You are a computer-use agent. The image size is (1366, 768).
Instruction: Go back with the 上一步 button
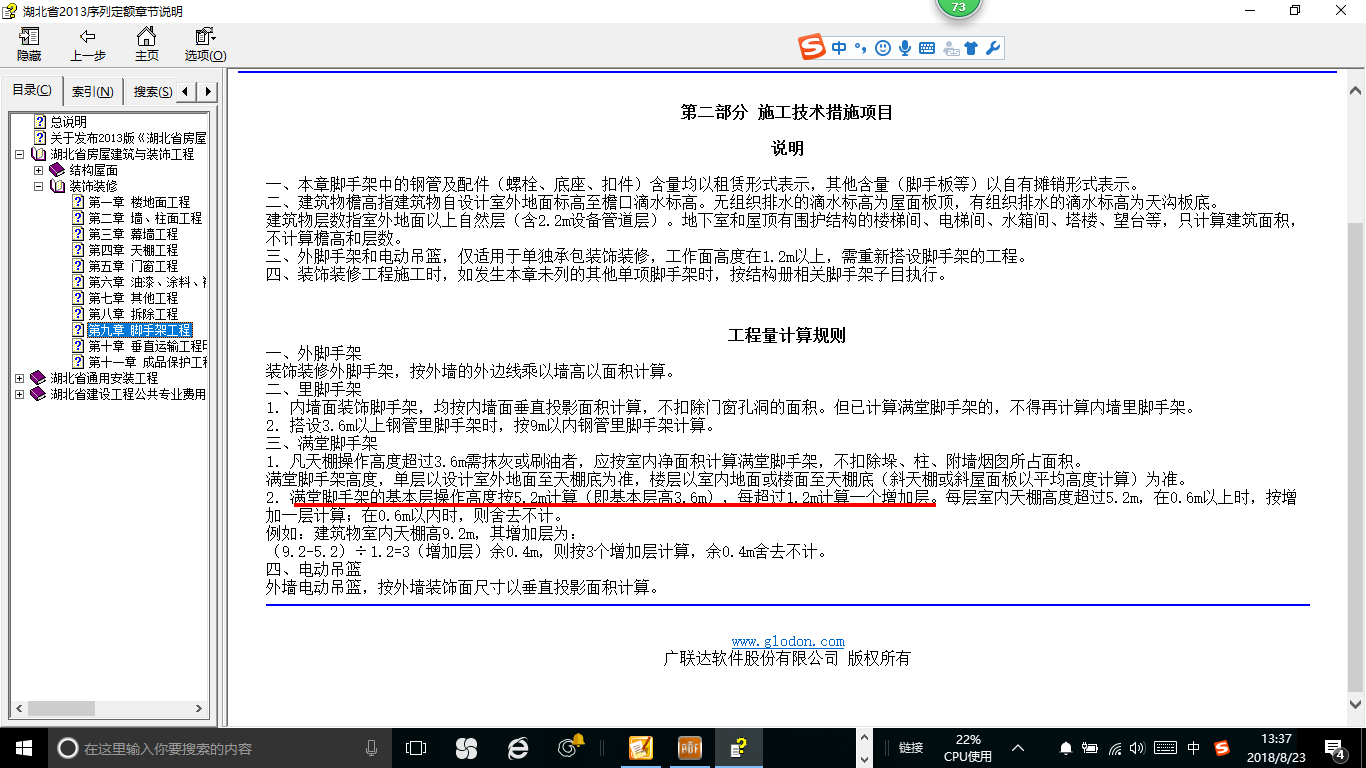[88, 45]
